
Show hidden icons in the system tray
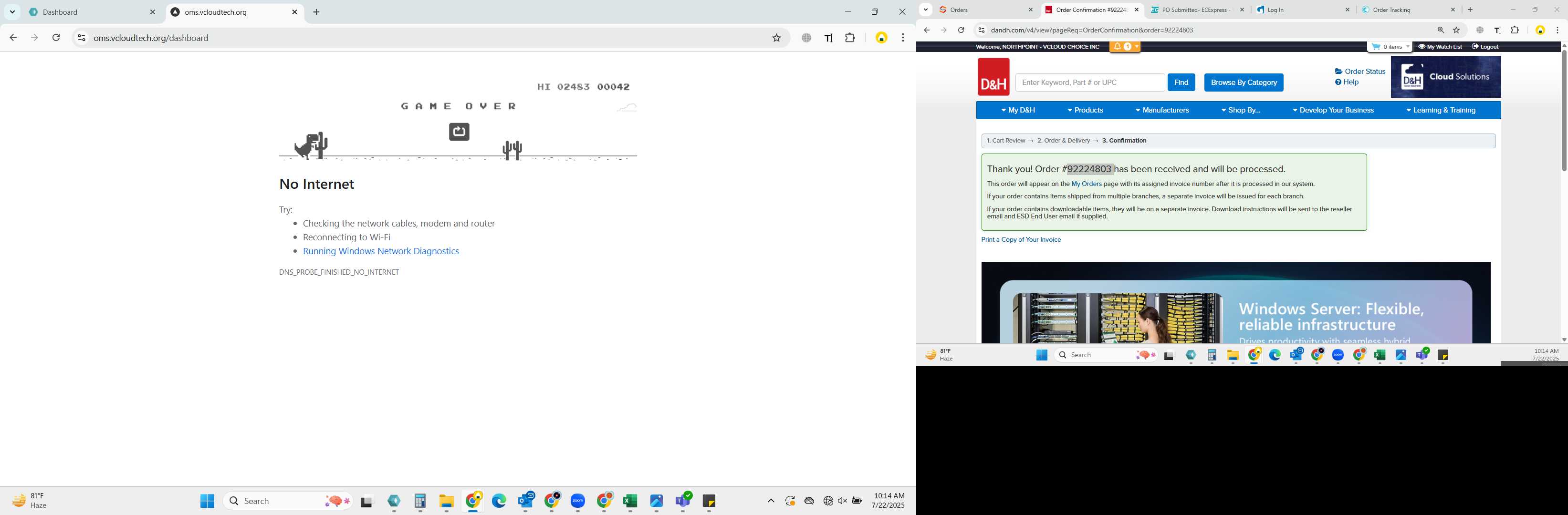(x=771, y=500)
